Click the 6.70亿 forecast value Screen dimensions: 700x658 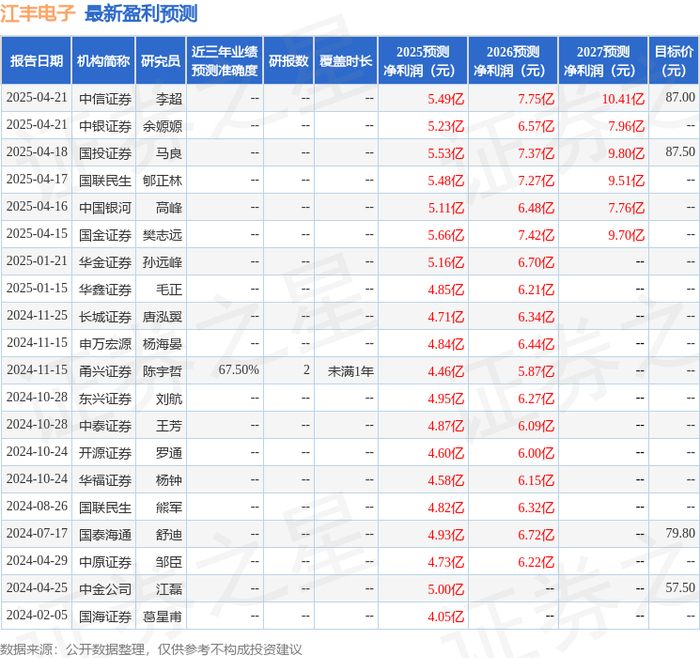point(536,262)
